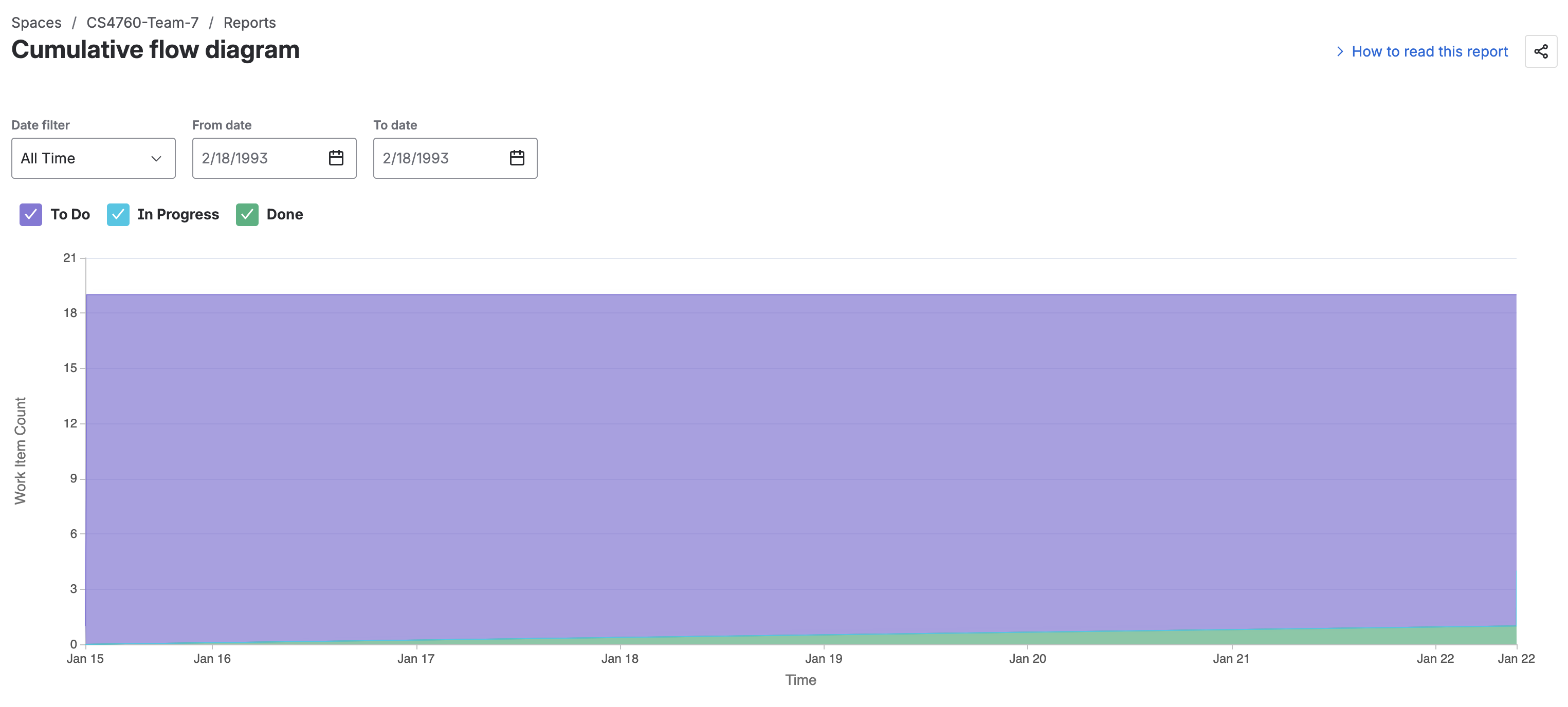This screenshot has height=707, width=1568.
Task: Open the All Time date filter dropdown
Action: point(93,158)
